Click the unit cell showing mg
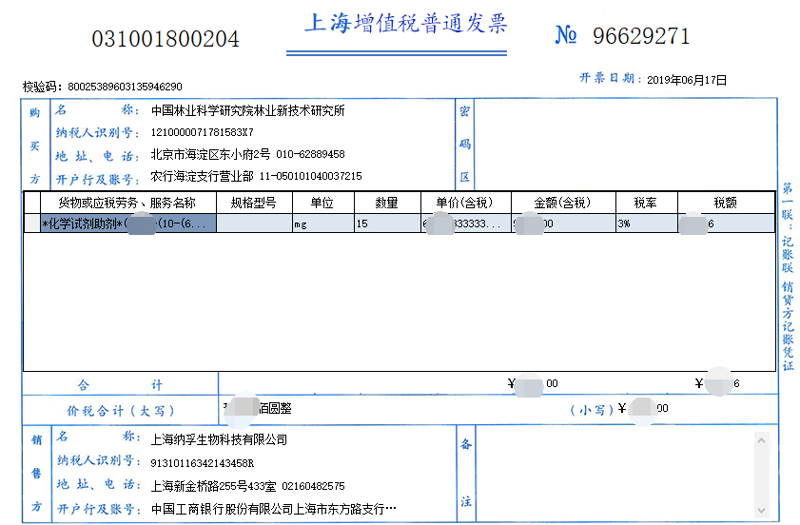800x525 pixels. (321, 224)
